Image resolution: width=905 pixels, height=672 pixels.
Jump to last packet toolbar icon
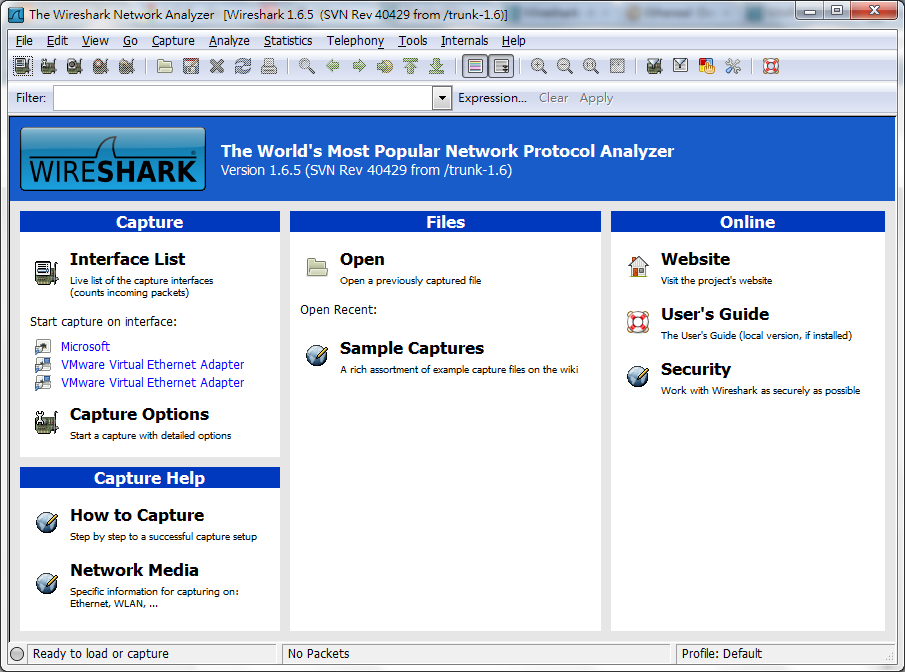coord(437,66)
